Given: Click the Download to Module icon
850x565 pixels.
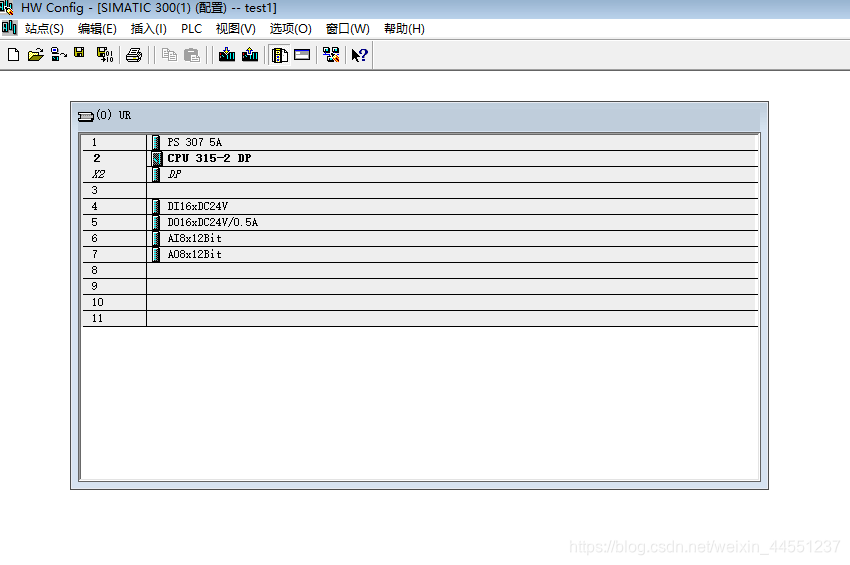Looking at the screenshot, I should point(227,55).
